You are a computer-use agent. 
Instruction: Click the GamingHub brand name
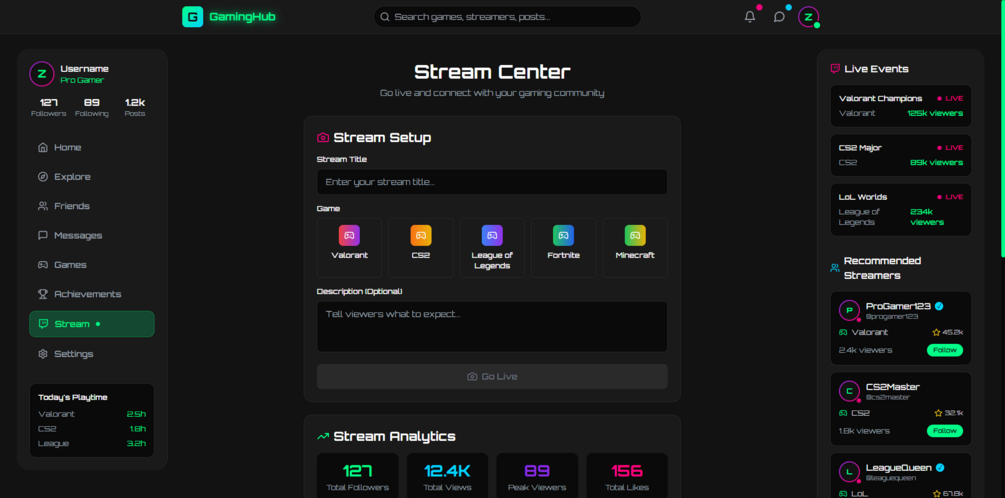pos(242,17)
